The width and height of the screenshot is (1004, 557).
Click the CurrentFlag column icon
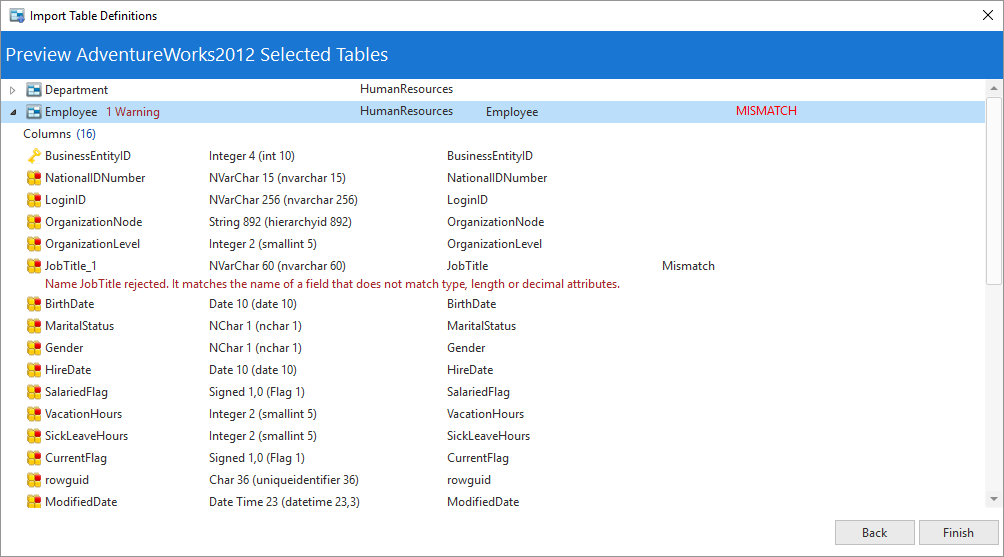34,458
